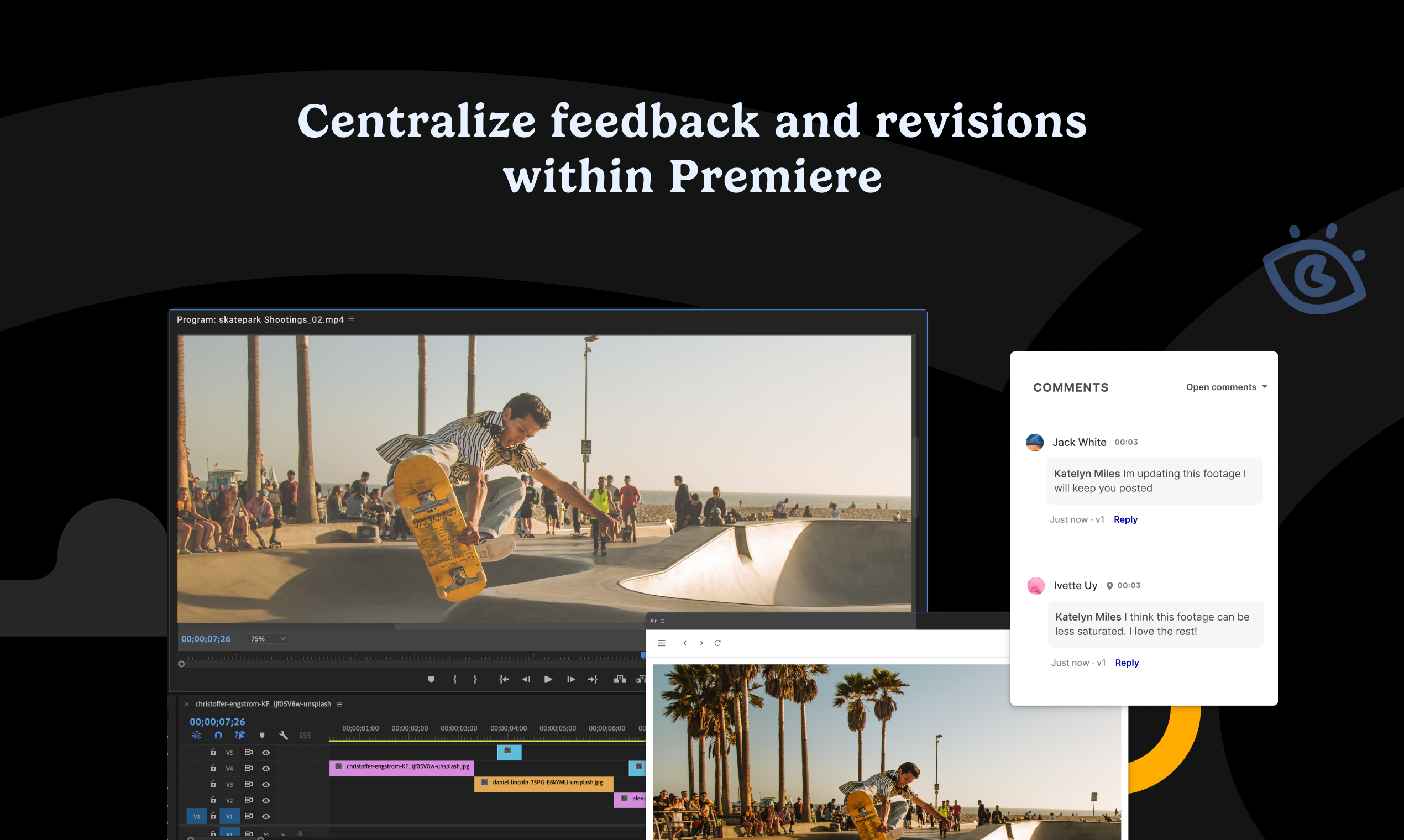Viewport: 1404px width, 840px height.
Task: Close the christoffer-engstrom timeline tab
Action: pyautogui.click(x=187, y=704)
